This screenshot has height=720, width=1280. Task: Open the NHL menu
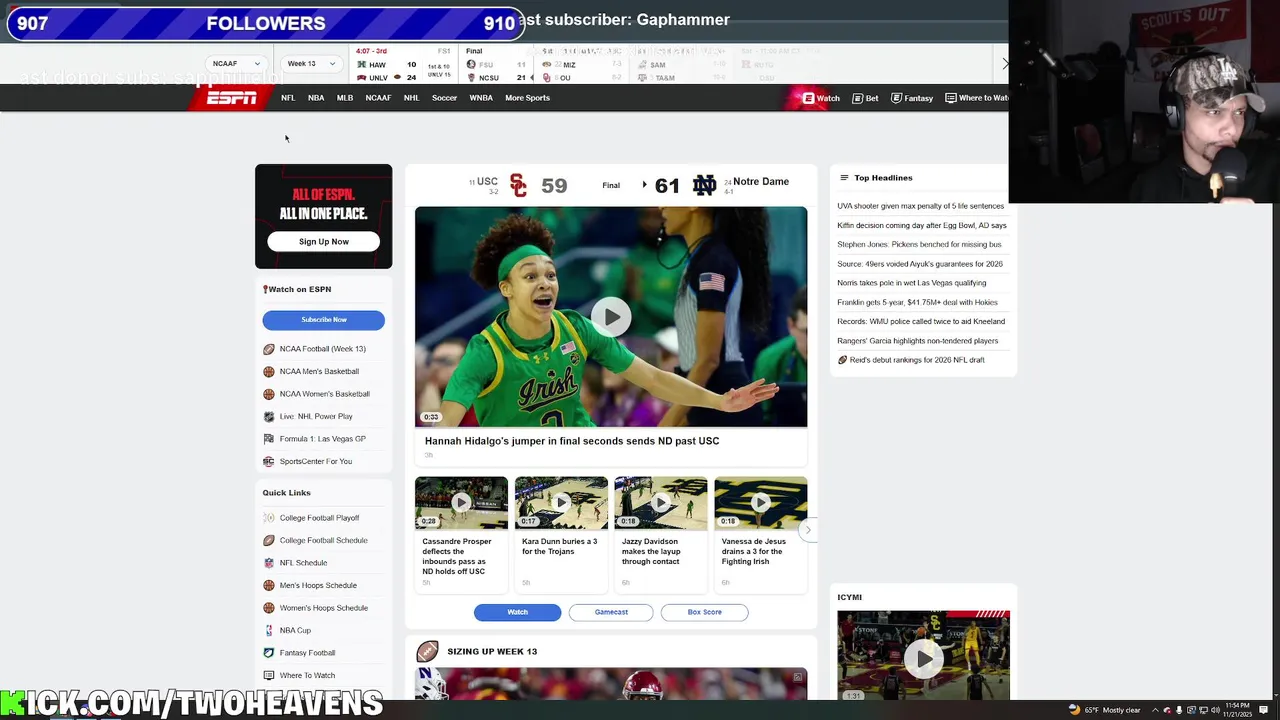[411, 98]
